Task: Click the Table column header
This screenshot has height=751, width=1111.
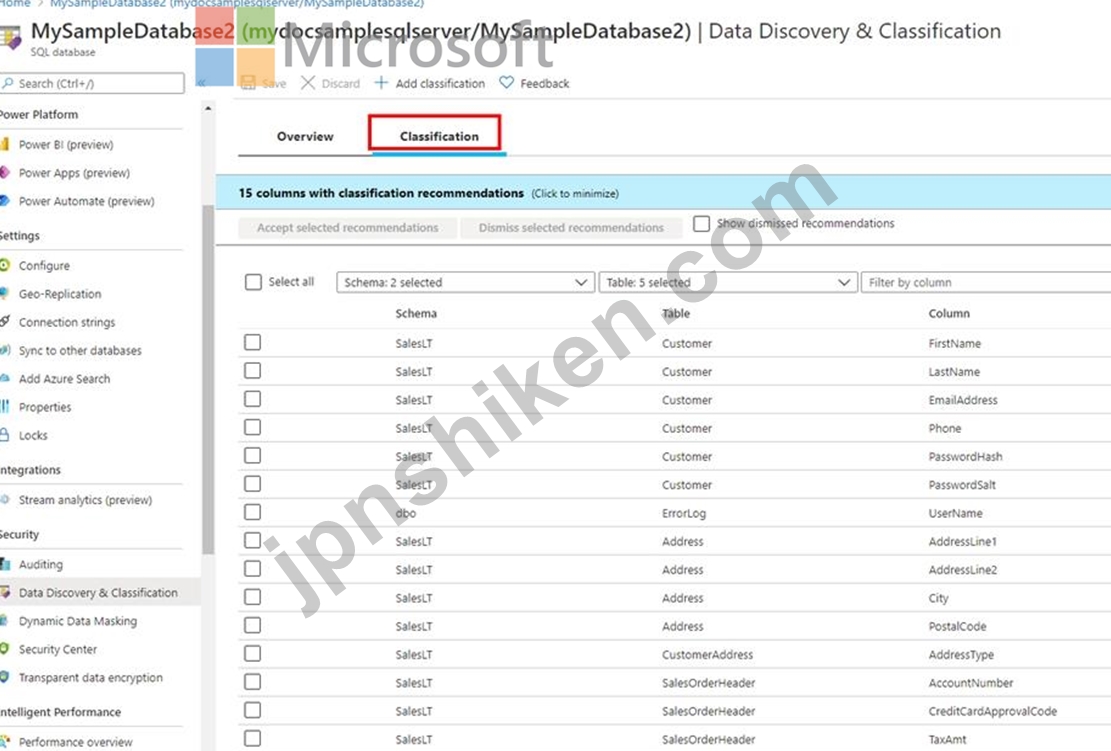Action: click(x=675, y=313)
